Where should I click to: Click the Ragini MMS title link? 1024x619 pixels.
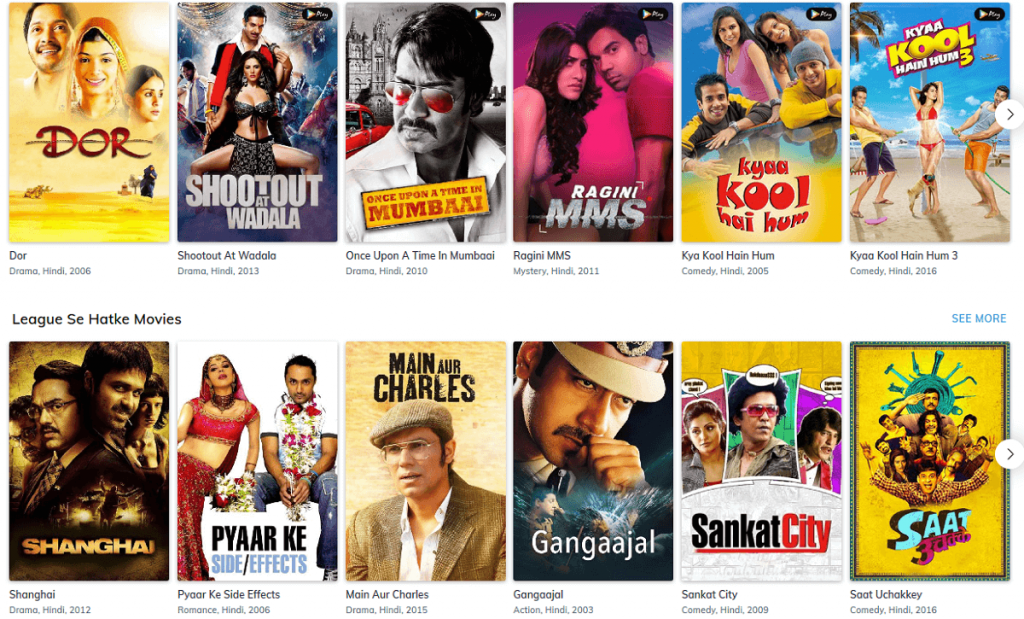click(x=542, y=256)
